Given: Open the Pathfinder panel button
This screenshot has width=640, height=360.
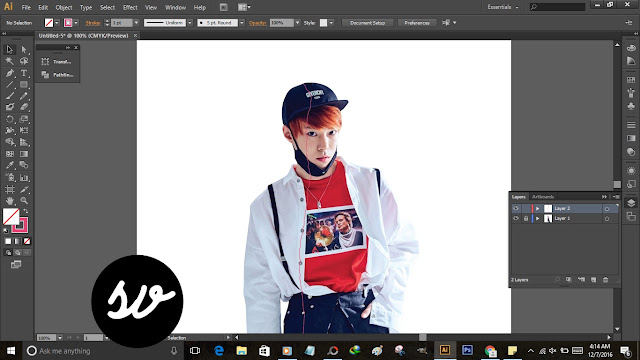Looking at the screenshot, I should pyautogui.click(x=58, y=75).
